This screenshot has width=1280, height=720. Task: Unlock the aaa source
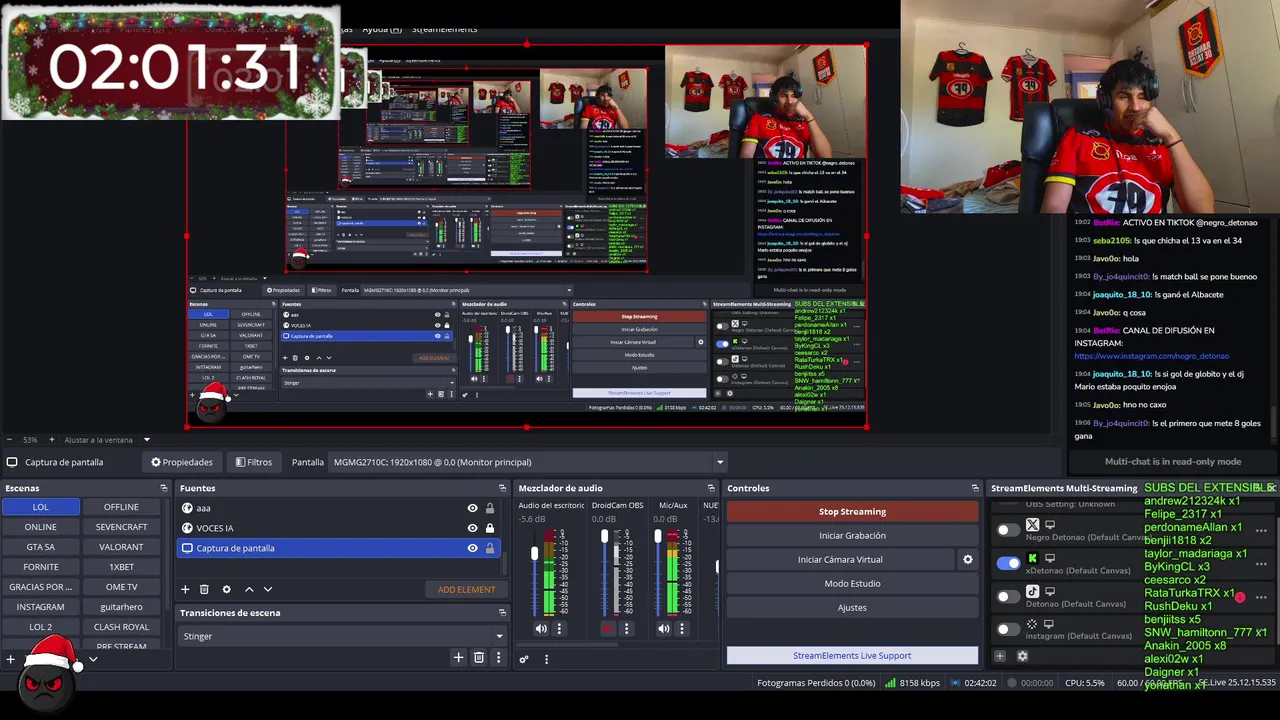[490, 508]
